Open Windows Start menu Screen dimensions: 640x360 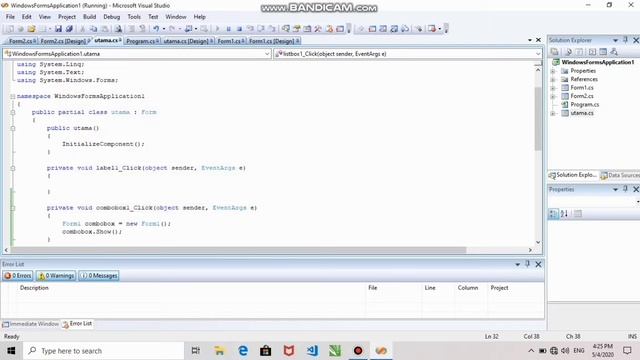click(11, 351)
